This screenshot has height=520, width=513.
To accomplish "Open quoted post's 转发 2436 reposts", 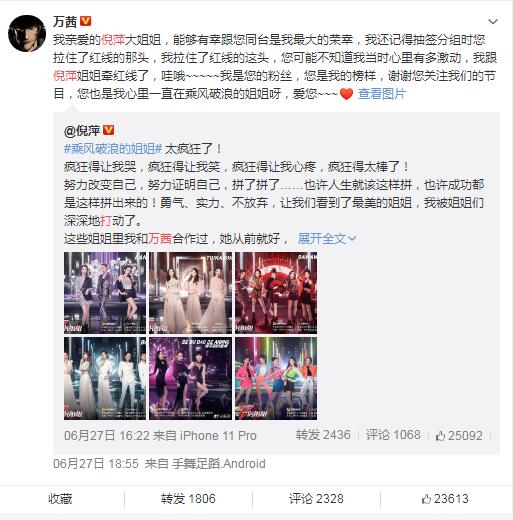I will pyautogui.click(x=323, y=435).
